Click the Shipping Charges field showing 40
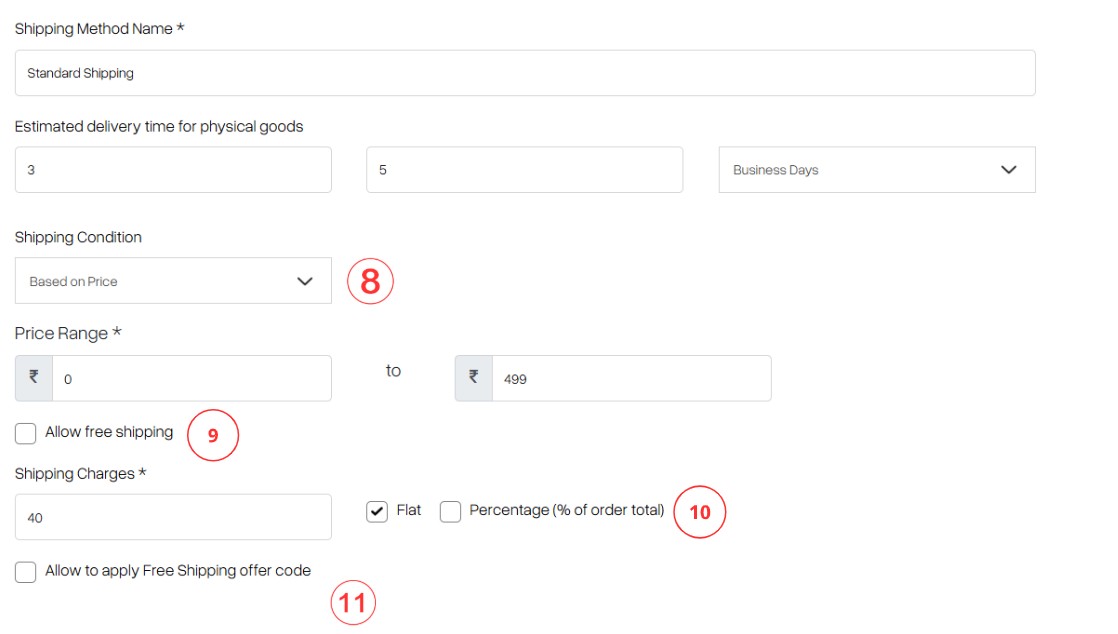 (x=173, y=517)
